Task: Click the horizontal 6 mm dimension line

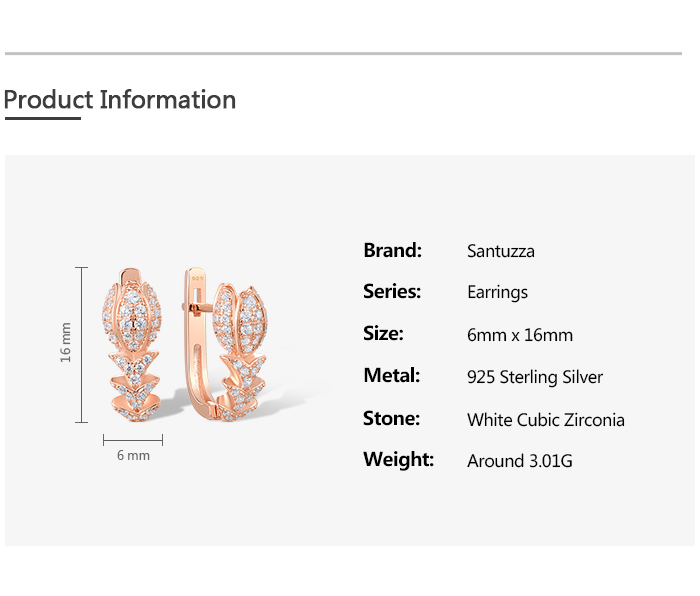Action: [x=133, y=440]
